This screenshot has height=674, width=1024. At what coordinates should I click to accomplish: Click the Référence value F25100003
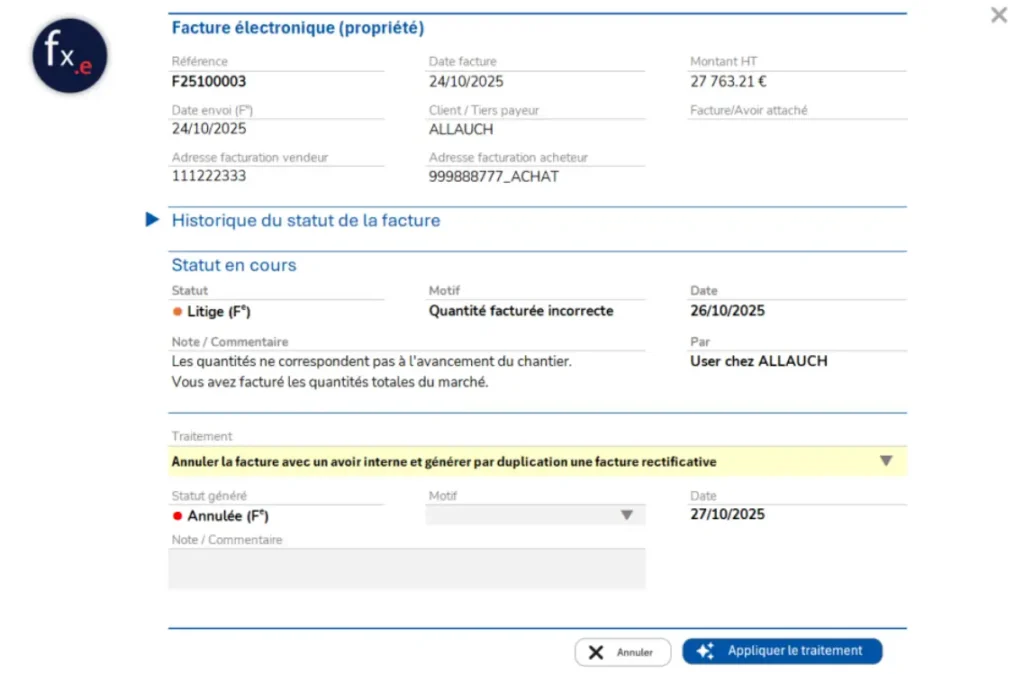point(210,81)
